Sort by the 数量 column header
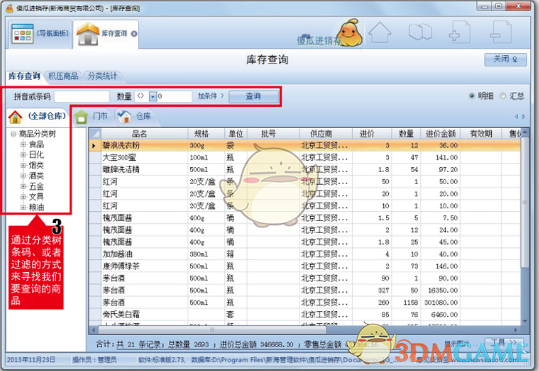 [x=406, y=134]
